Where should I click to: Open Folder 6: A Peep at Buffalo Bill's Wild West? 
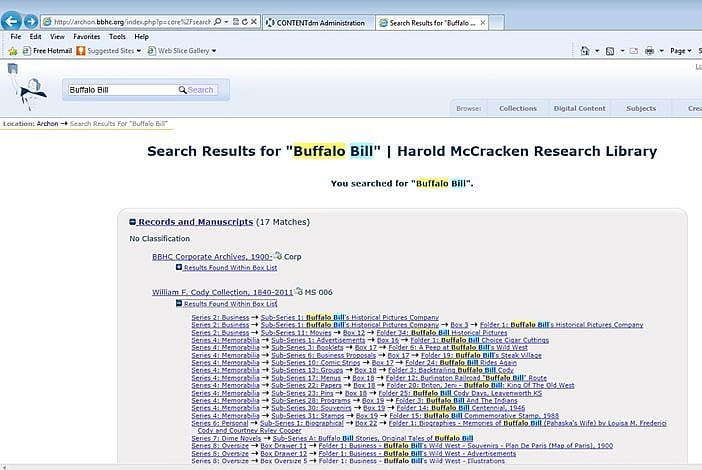click(x=458, y=347)
